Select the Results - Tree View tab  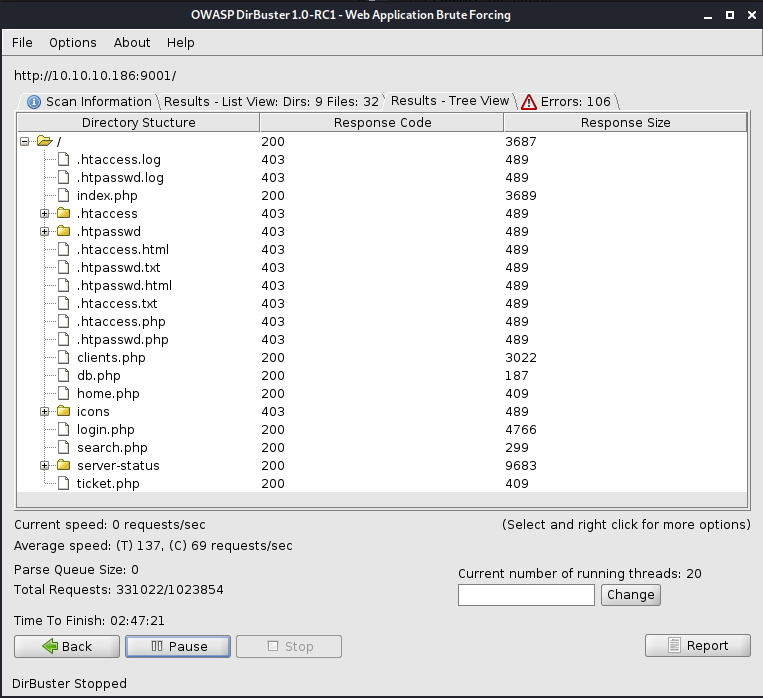tap(450, 101)
